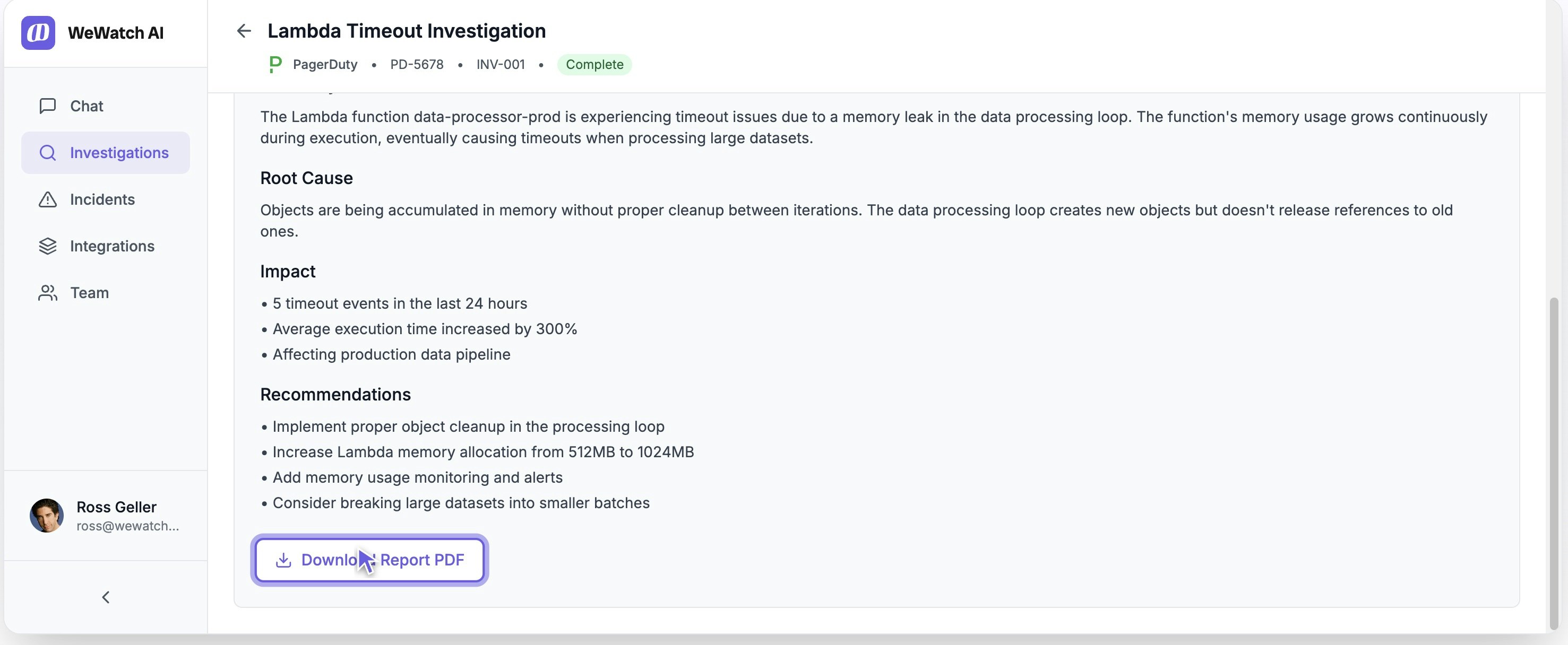Select the Investigations magnifier icon
Viewport: 1568px width, 645px height.
pyautogui.click(x=47, y=153)
